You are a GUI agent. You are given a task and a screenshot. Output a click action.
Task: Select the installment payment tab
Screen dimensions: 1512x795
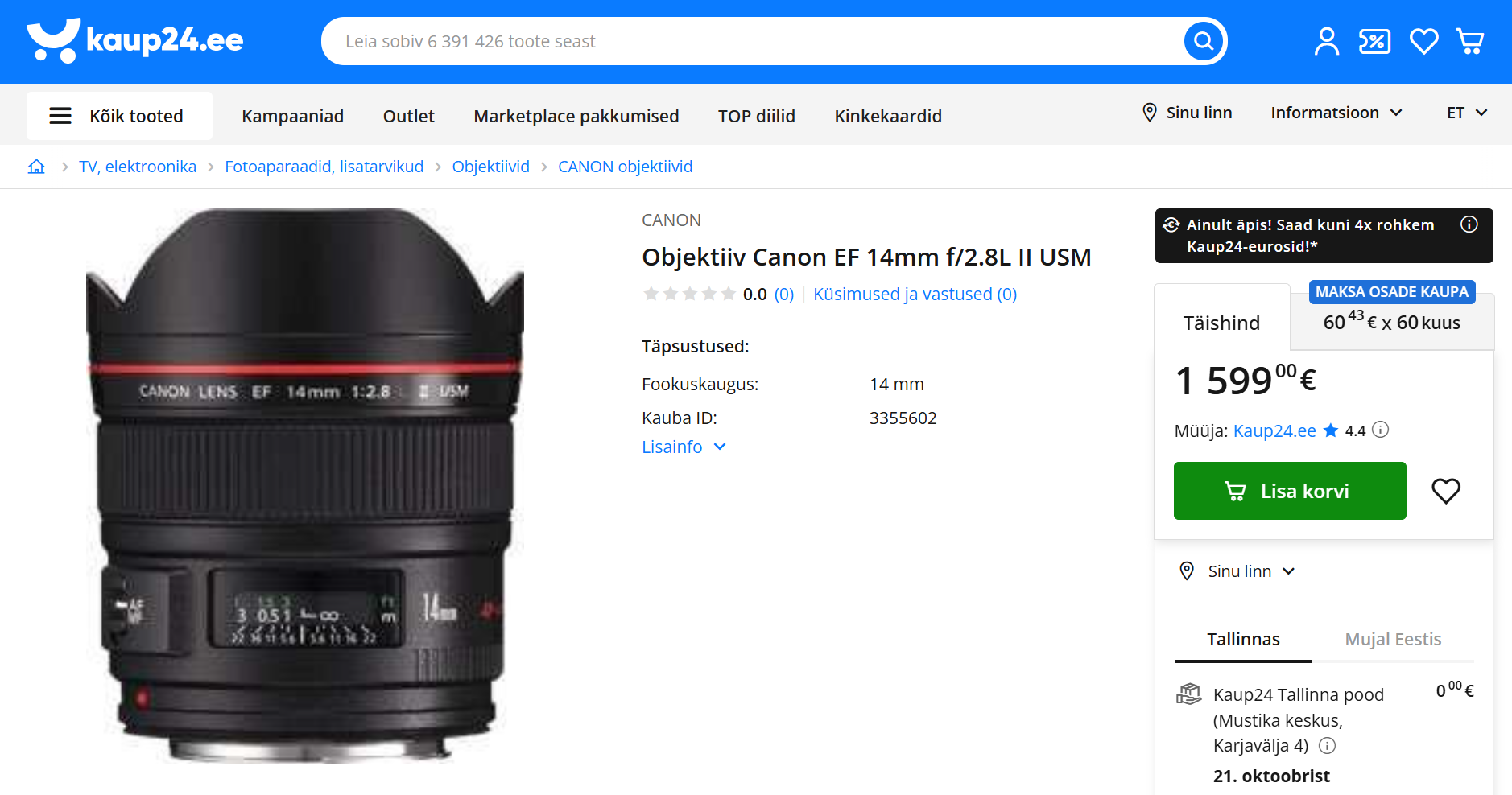pyautogui.click(x=1391, y=322)
